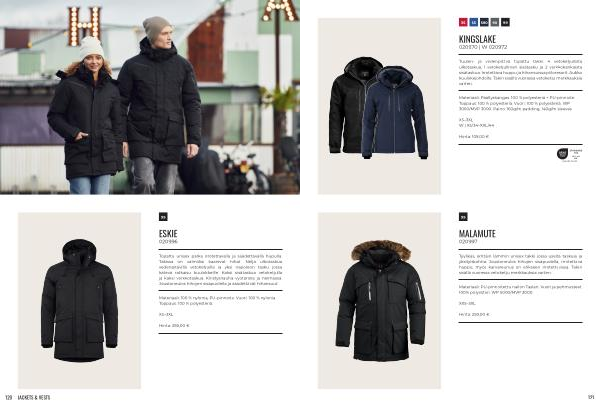Screen dimensions: 600x407
Task: Click the Eskie black parka image
Action: pos(79,301)
